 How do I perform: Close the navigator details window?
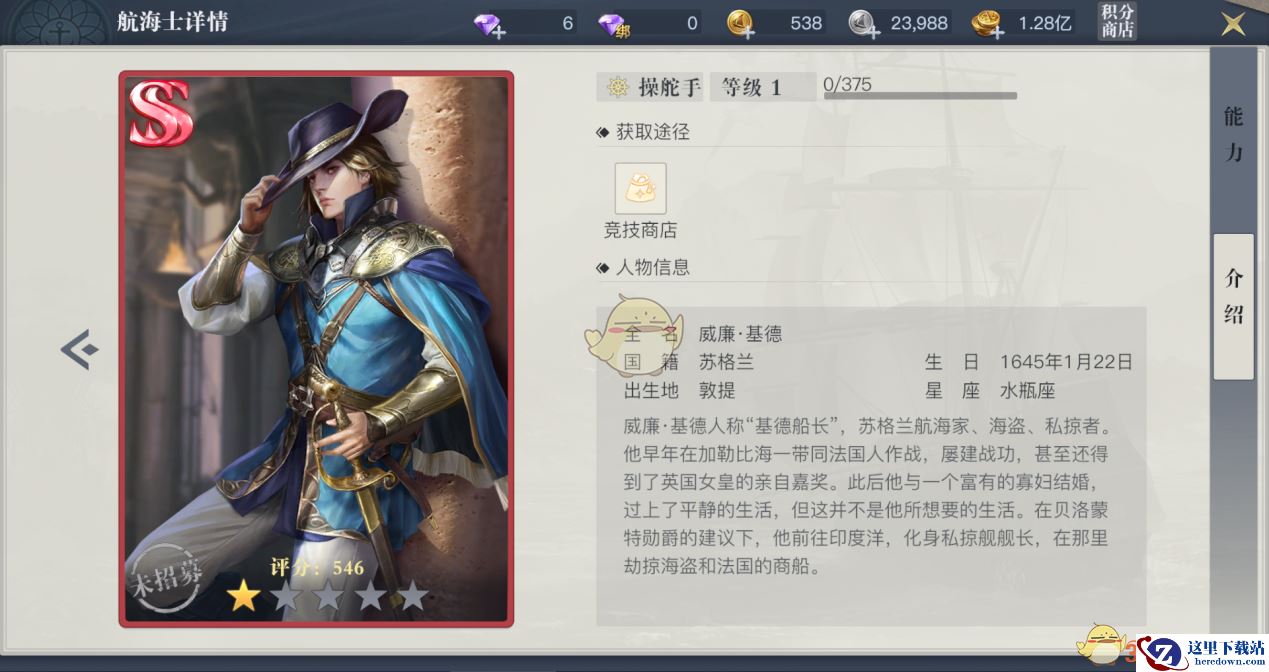pos(1234,23)
